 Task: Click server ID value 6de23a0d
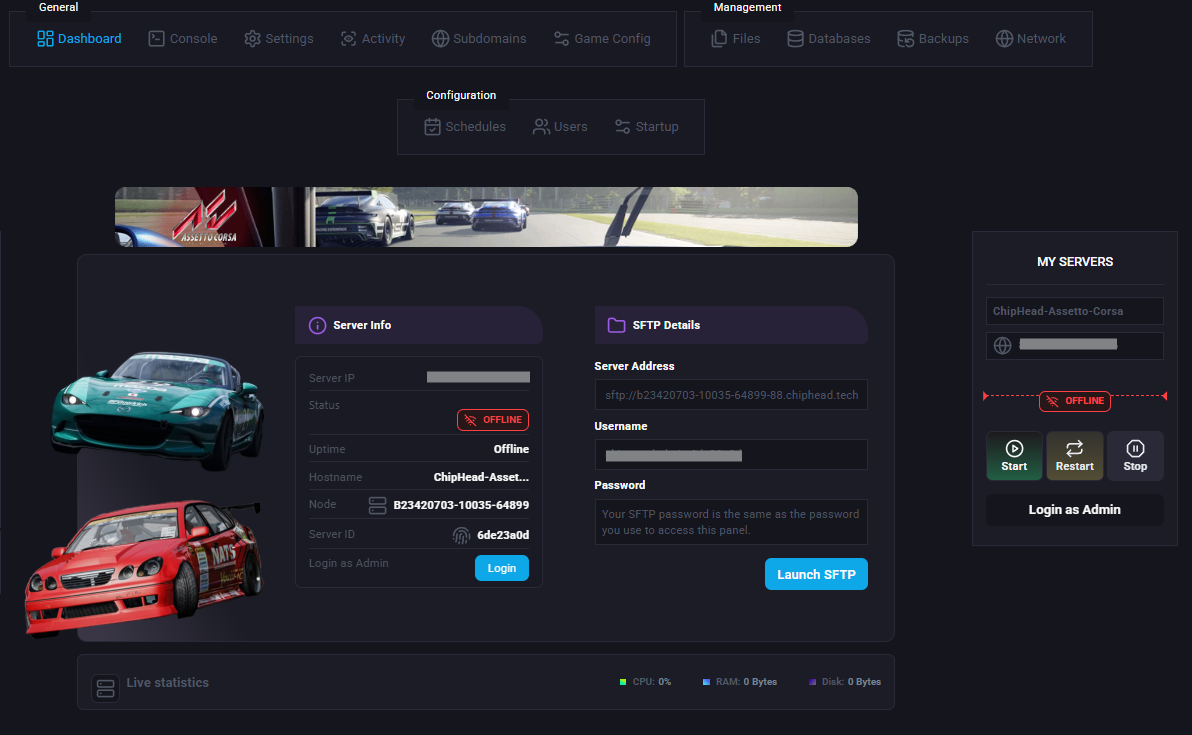503,535
